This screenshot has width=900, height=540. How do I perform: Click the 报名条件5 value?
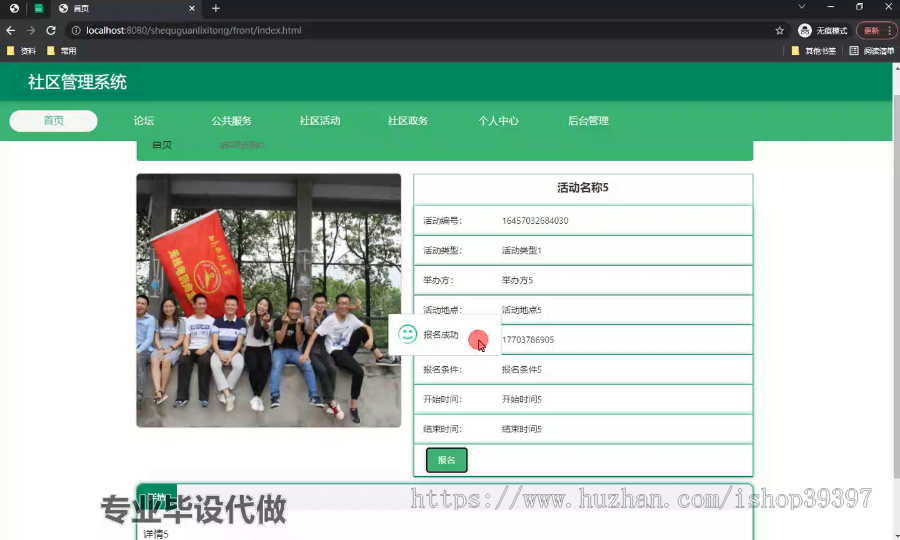[522, 370]
